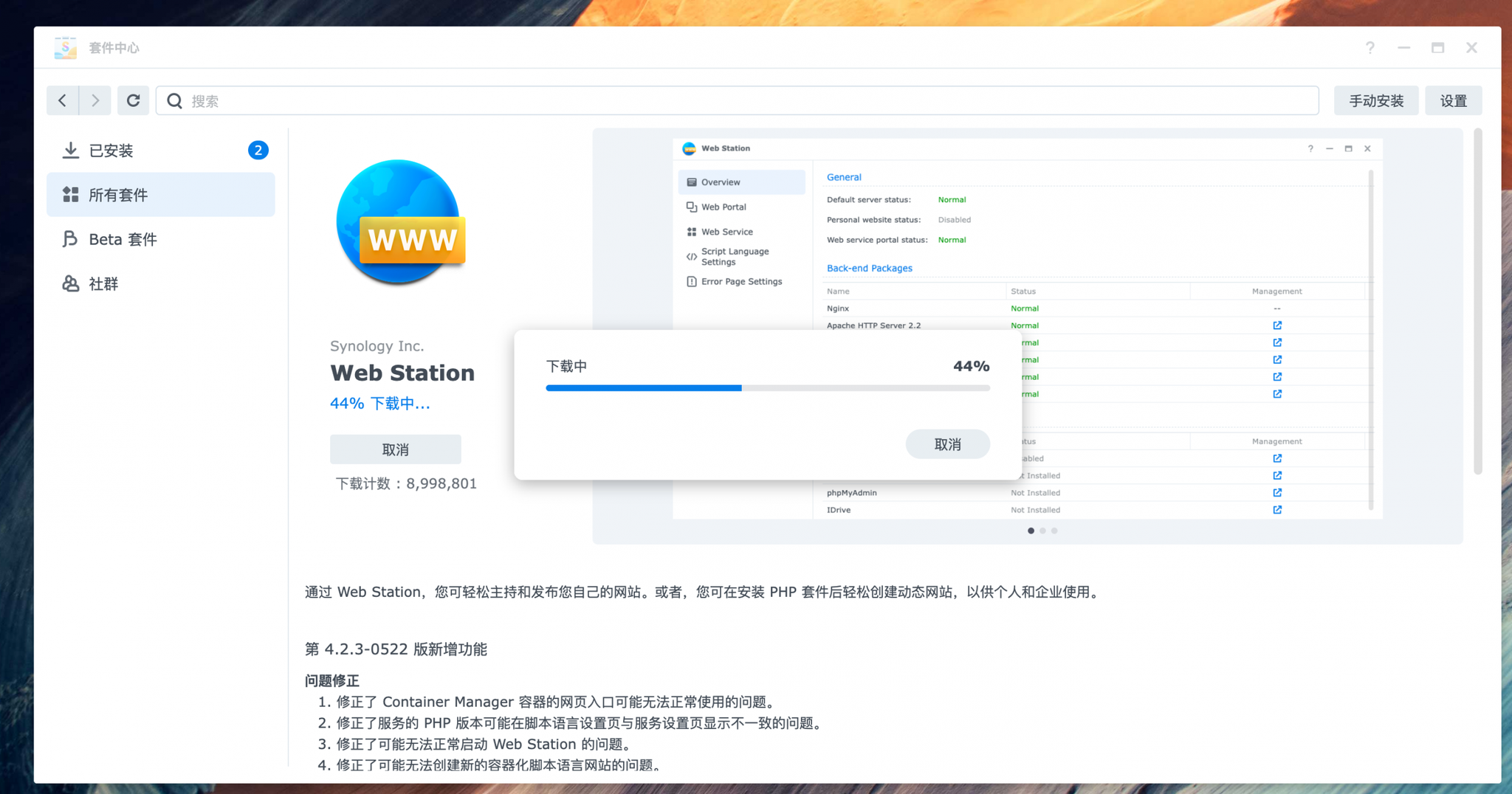Image resolution: width=1512 pixels, height=794 pixels.
Task: Click the 第 4.2.3-0522 版新增功能 heading
Action: coord(396,649)
